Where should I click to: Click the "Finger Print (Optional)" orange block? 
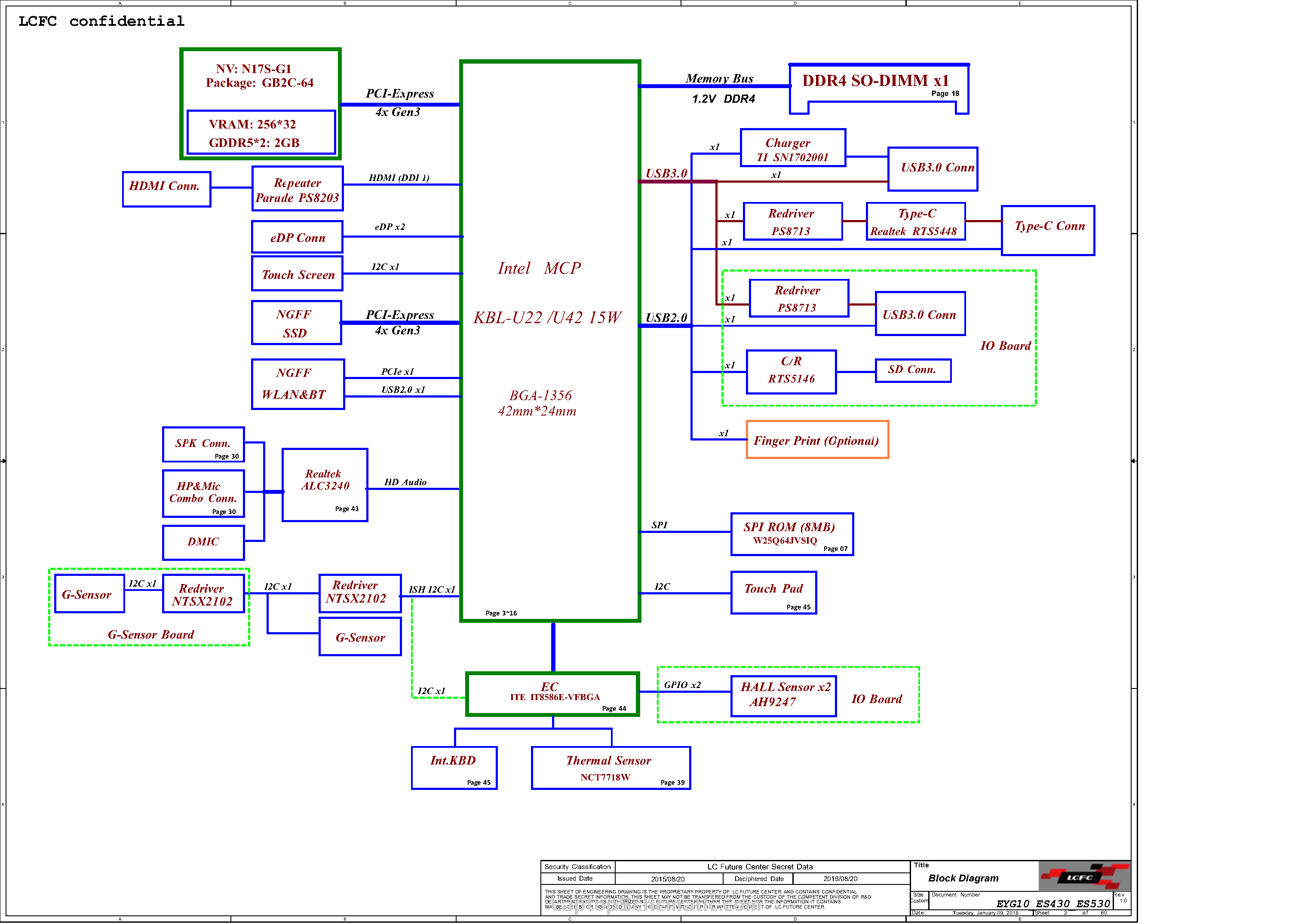click(x=817, y=439)
